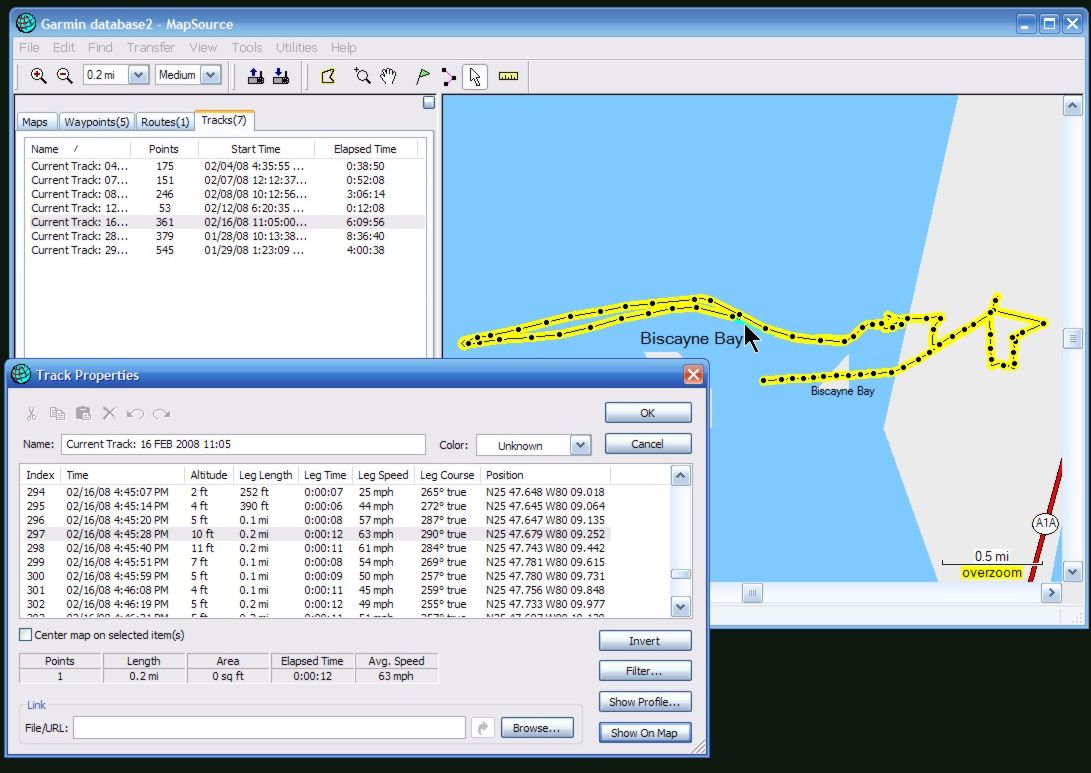
Task: Close the Track Properties dialog
Action: tap(693, 375)
